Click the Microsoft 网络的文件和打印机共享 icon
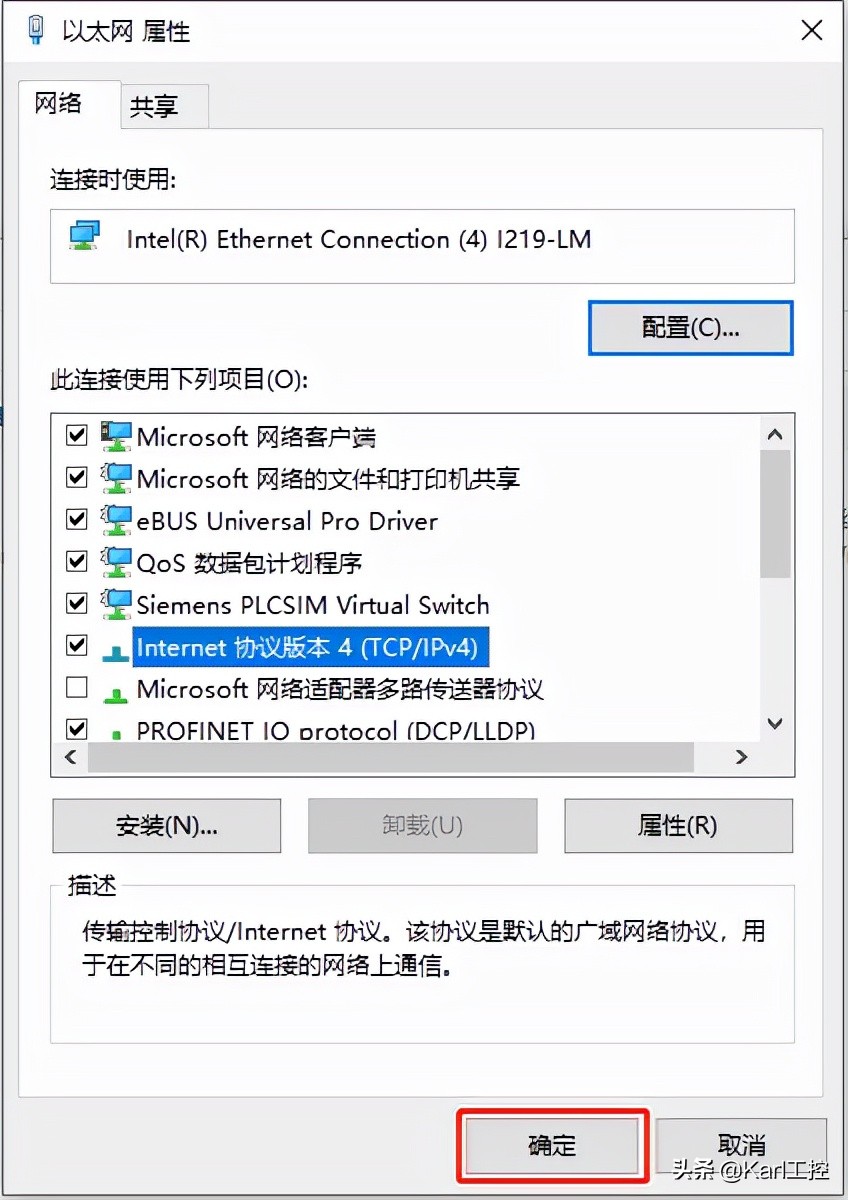Viewport: 848px width, 1200px height. click(113, 477)
